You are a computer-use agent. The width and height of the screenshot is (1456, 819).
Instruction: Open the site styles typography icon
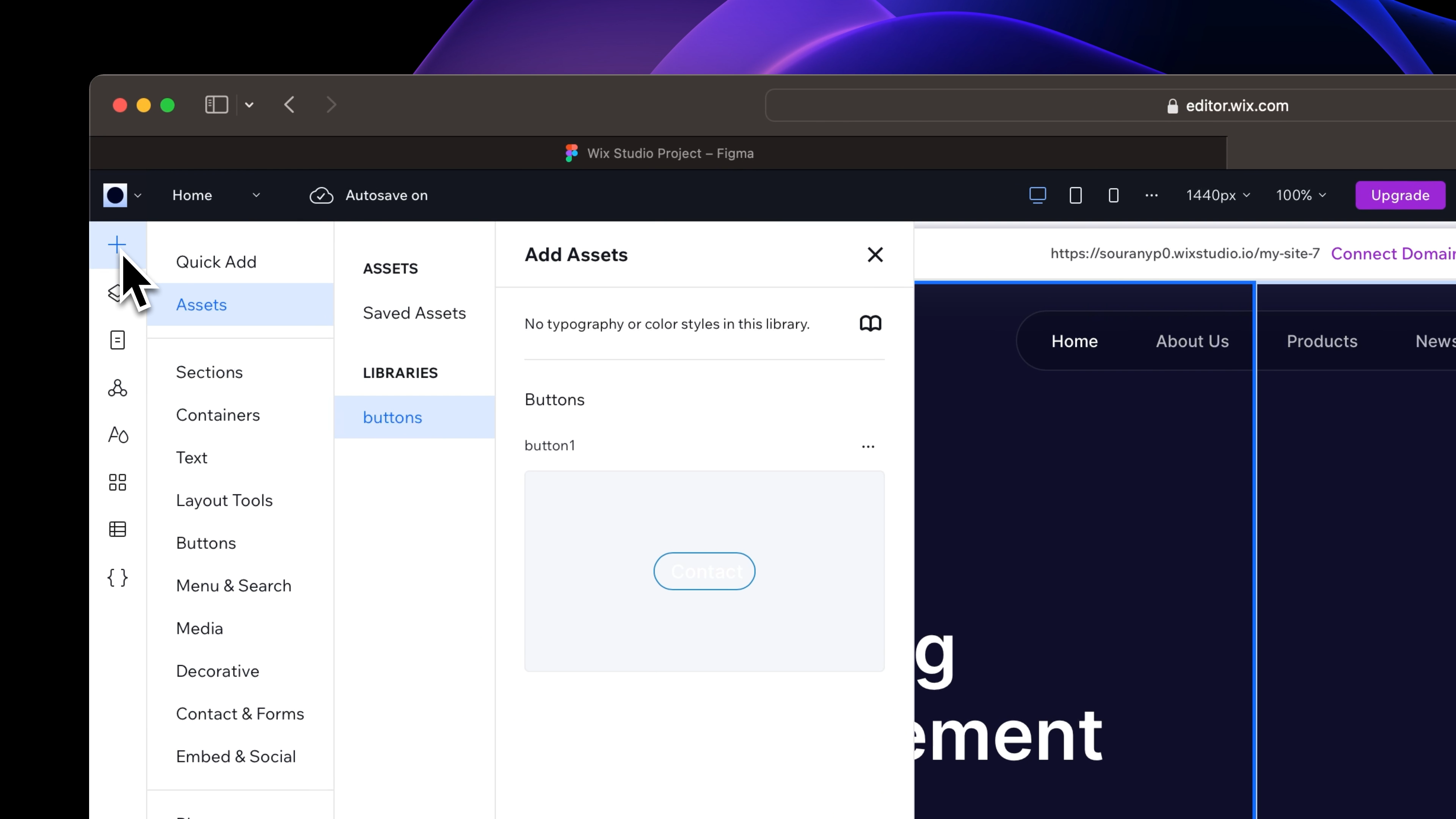point(118,435)
